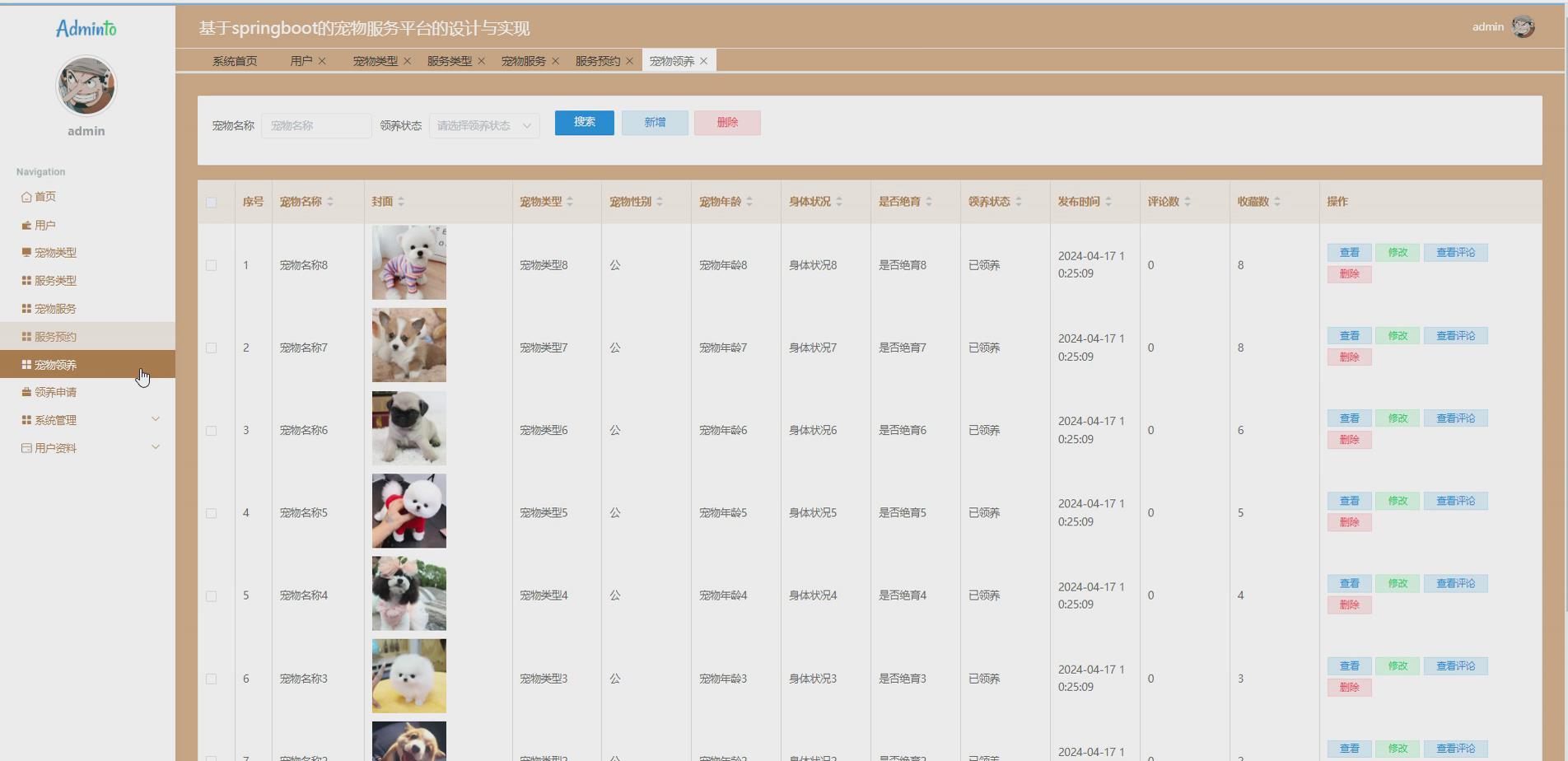This screenshot has width=1568, height=761.
Task: Go to 首页 in navigation sidebar
Action: pos(87,197)
